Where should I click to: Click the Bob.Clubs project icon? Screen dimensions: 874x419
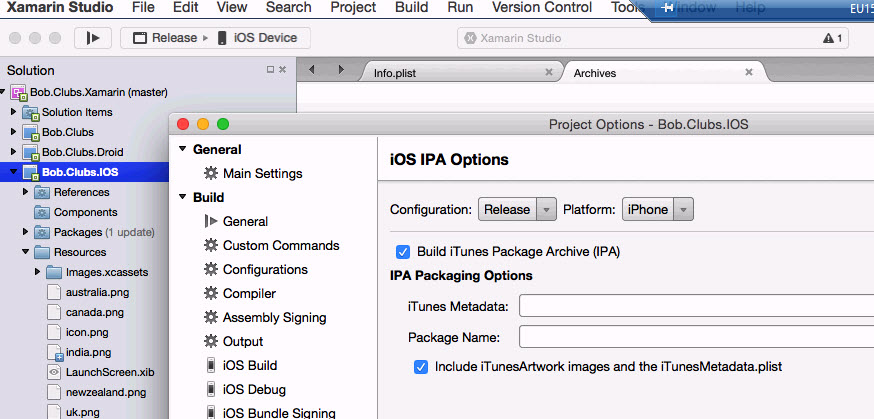click(31, 133)
